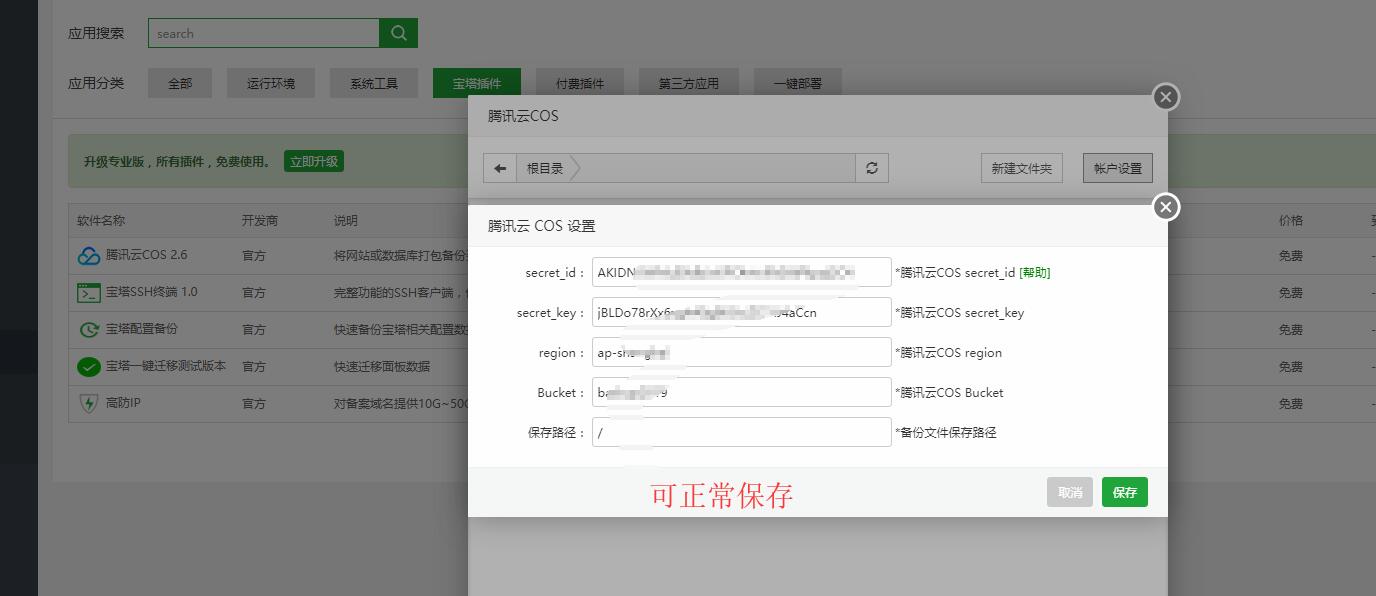Show 全部 application categories
Image resolution: width=1376 pixels, height=596 pixels.
point(180,83)
